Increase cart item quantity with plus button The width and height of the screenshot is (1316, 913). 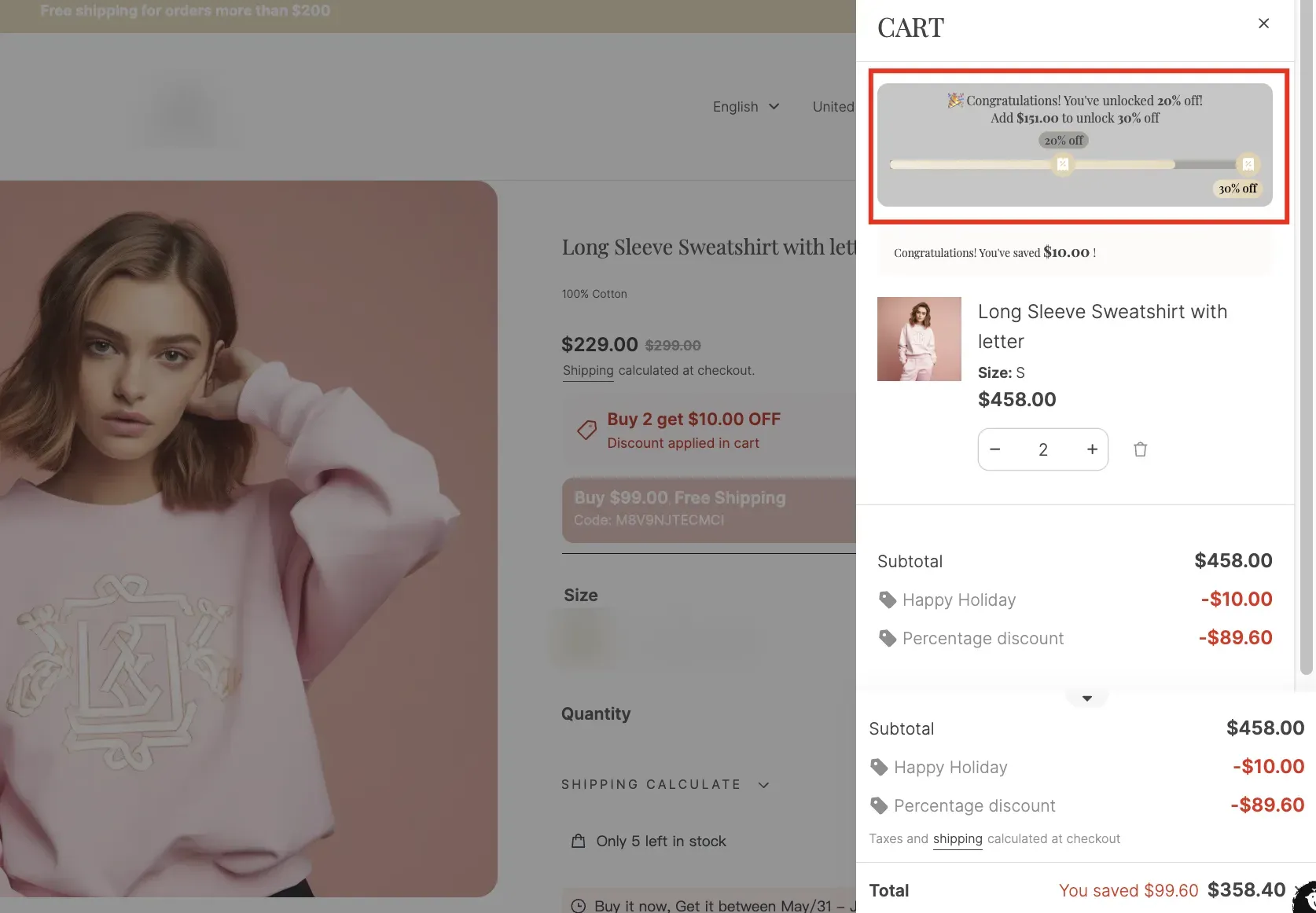pos(1092,449)
